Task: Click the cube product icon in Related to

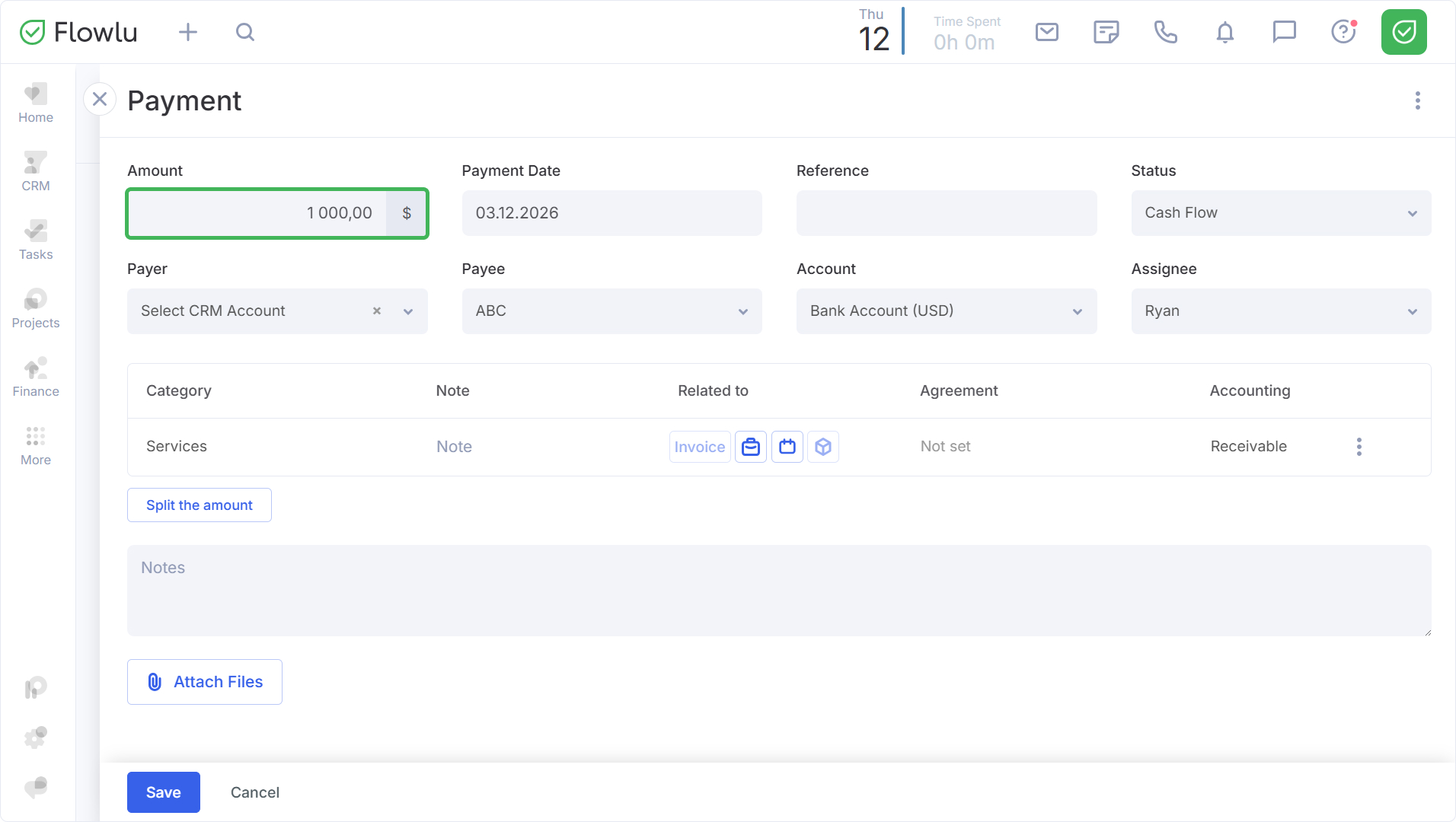Action: (x=823, y=447)
